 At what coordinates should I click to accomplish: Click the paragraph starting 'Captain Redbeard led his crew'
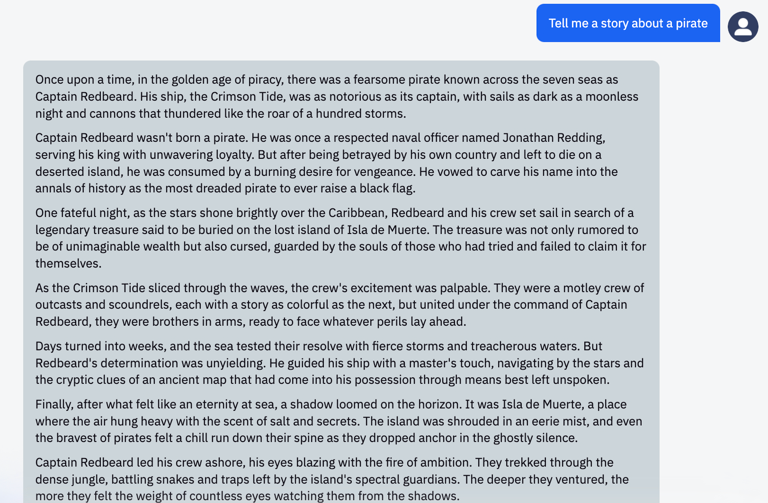[332, 479]
